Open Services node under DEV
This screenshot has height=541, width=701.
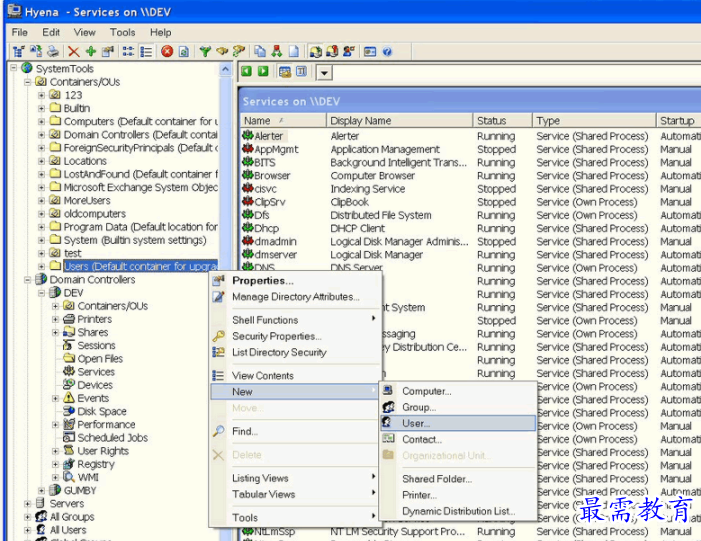click(x=96, y=372)
